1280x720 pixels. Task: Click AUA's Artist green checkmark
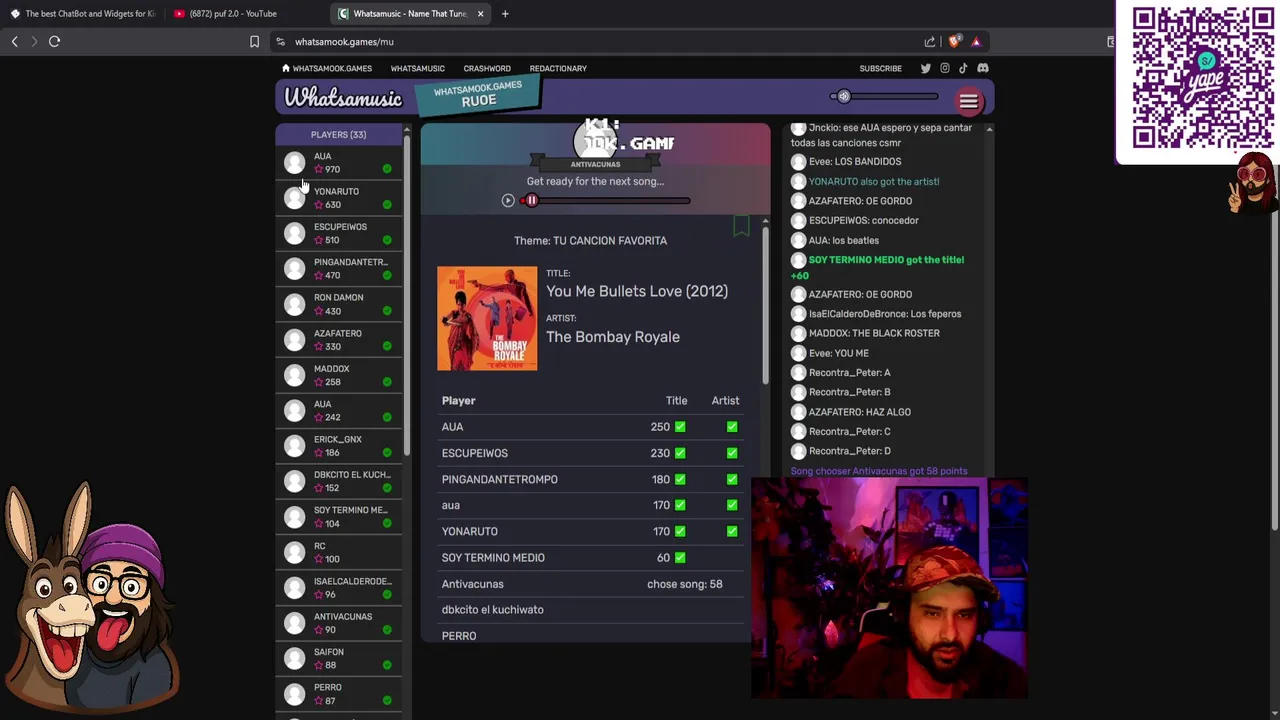click(x=732, y=427)
